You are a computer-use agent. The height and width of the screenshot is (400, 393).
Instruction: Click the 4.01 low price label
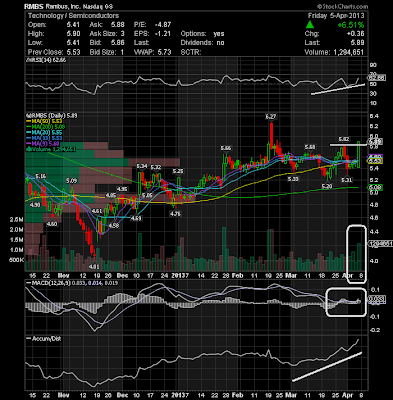point(94,267)
